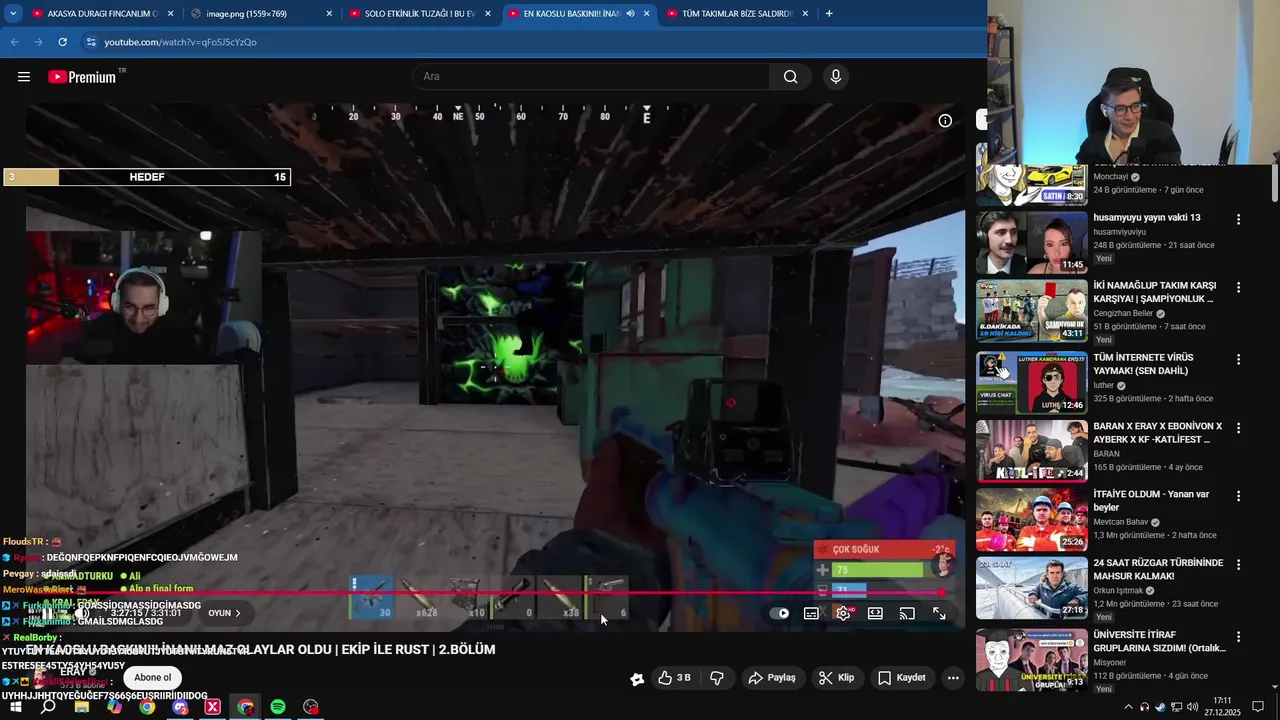Launch Spotify from the taskbar
Screen dimensions: 1280x720
278,707
